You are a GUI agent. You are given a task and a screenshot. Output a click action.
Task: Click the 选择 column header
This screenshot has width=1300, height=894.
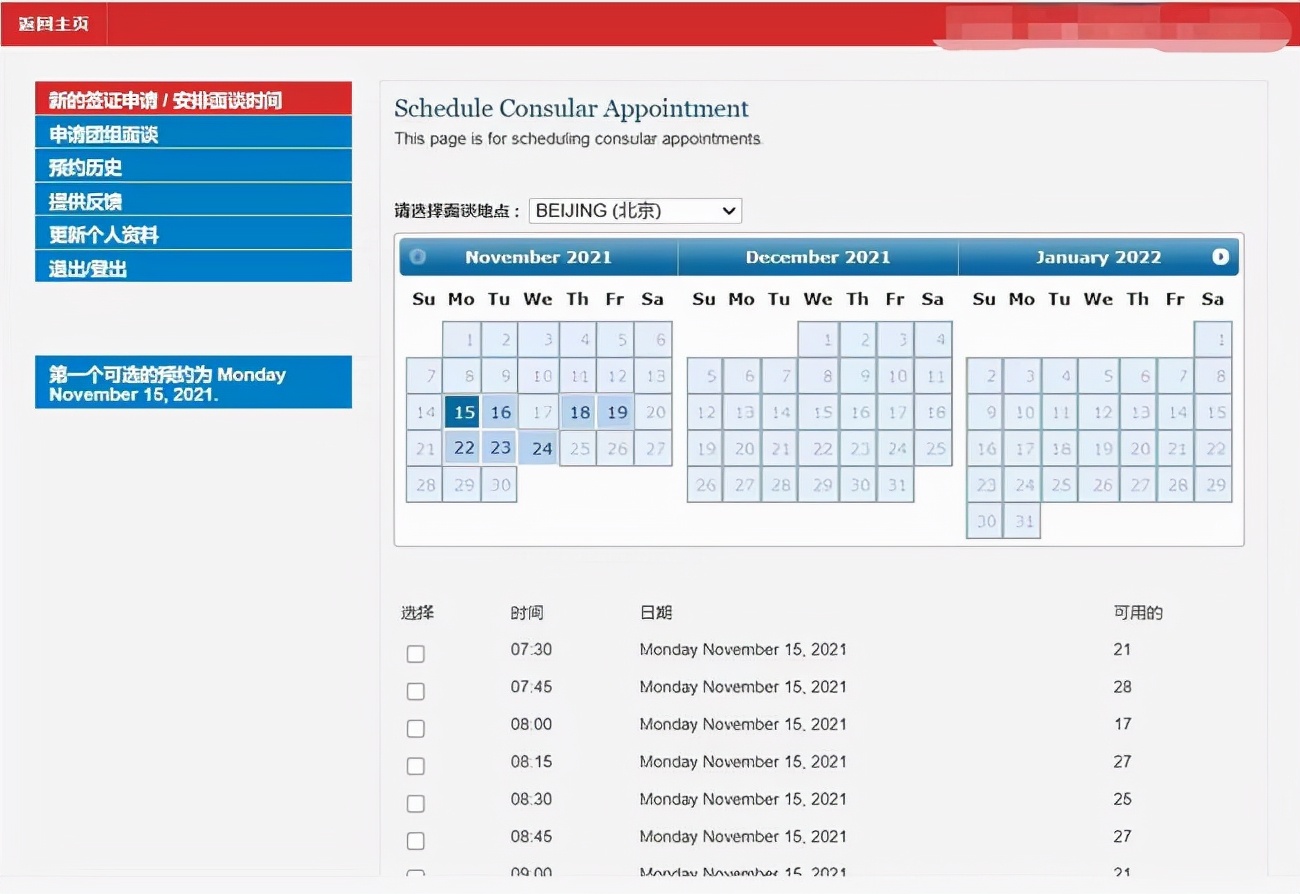(417, 612)
